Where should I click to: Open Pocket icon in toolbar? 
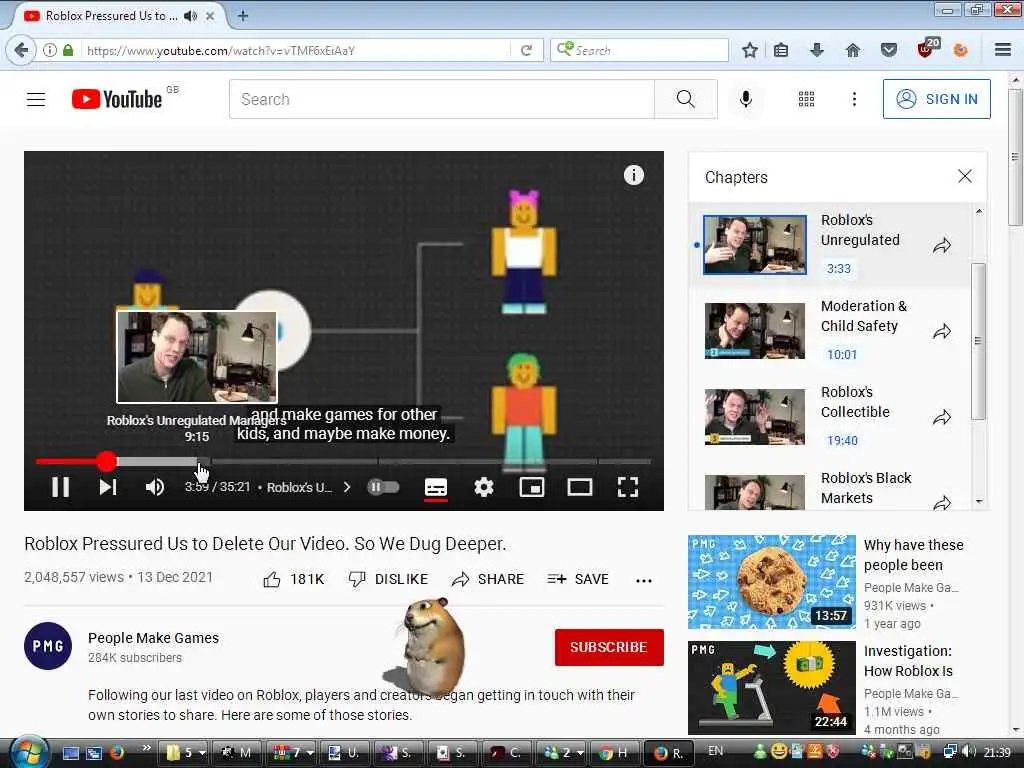[889, 50]
